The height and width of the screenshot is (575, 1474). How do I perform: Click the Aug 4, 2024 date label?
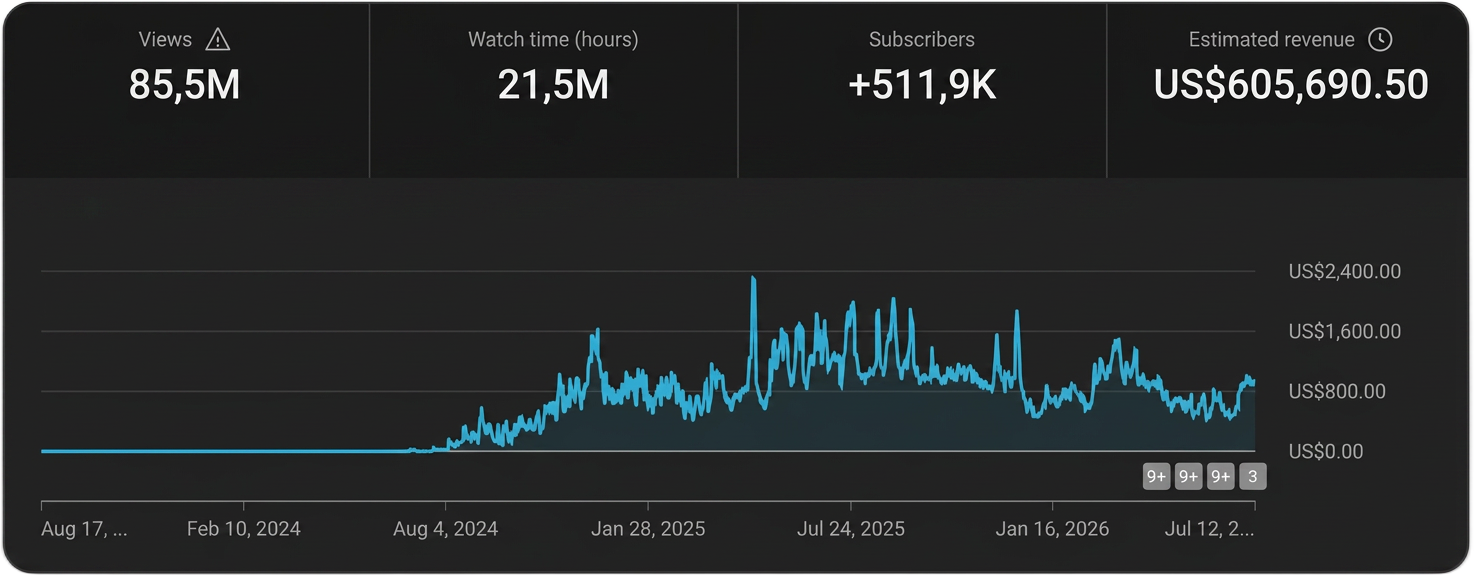click(446, 529)
